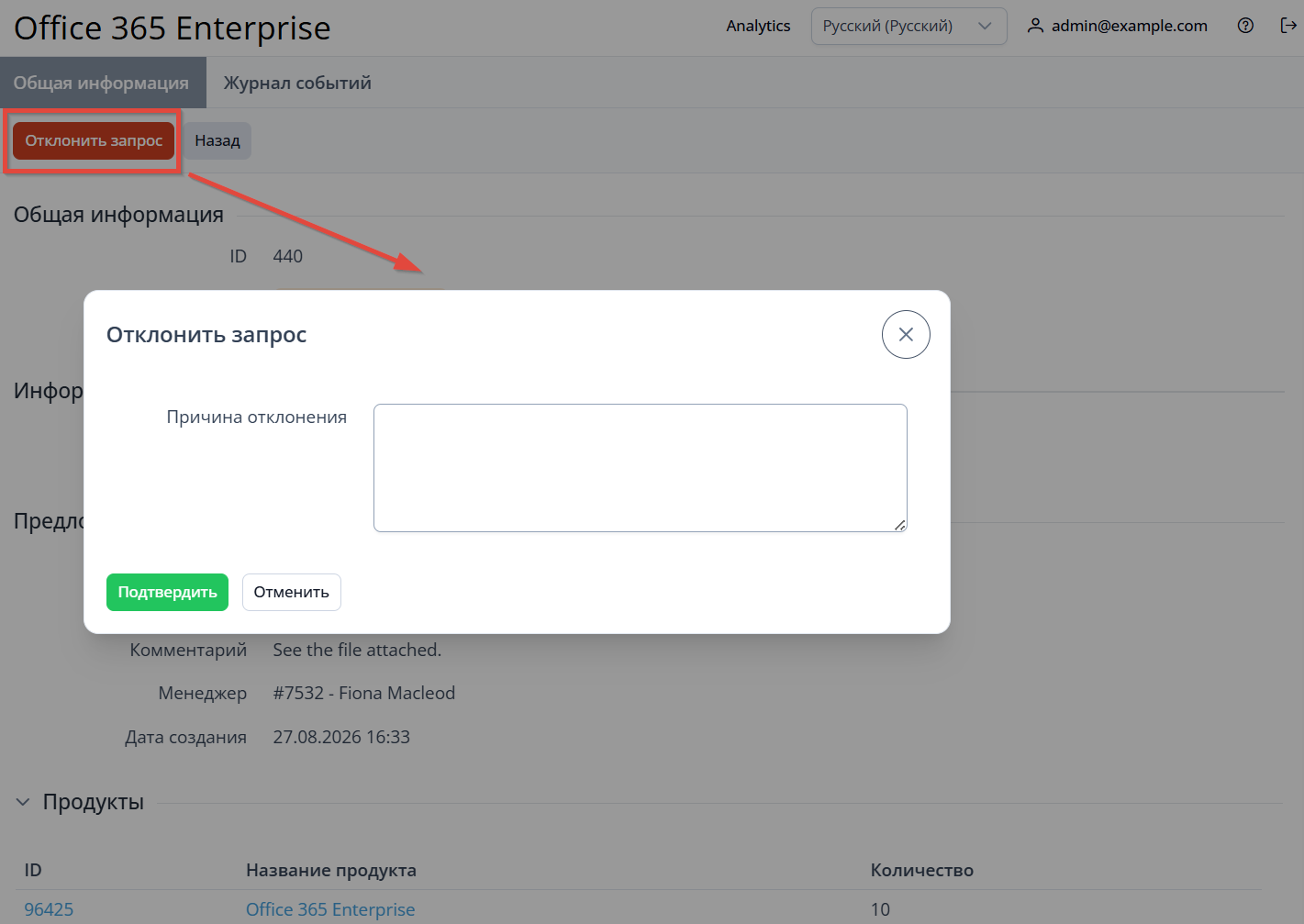Open the help question mark icon

click(1245, 26)
